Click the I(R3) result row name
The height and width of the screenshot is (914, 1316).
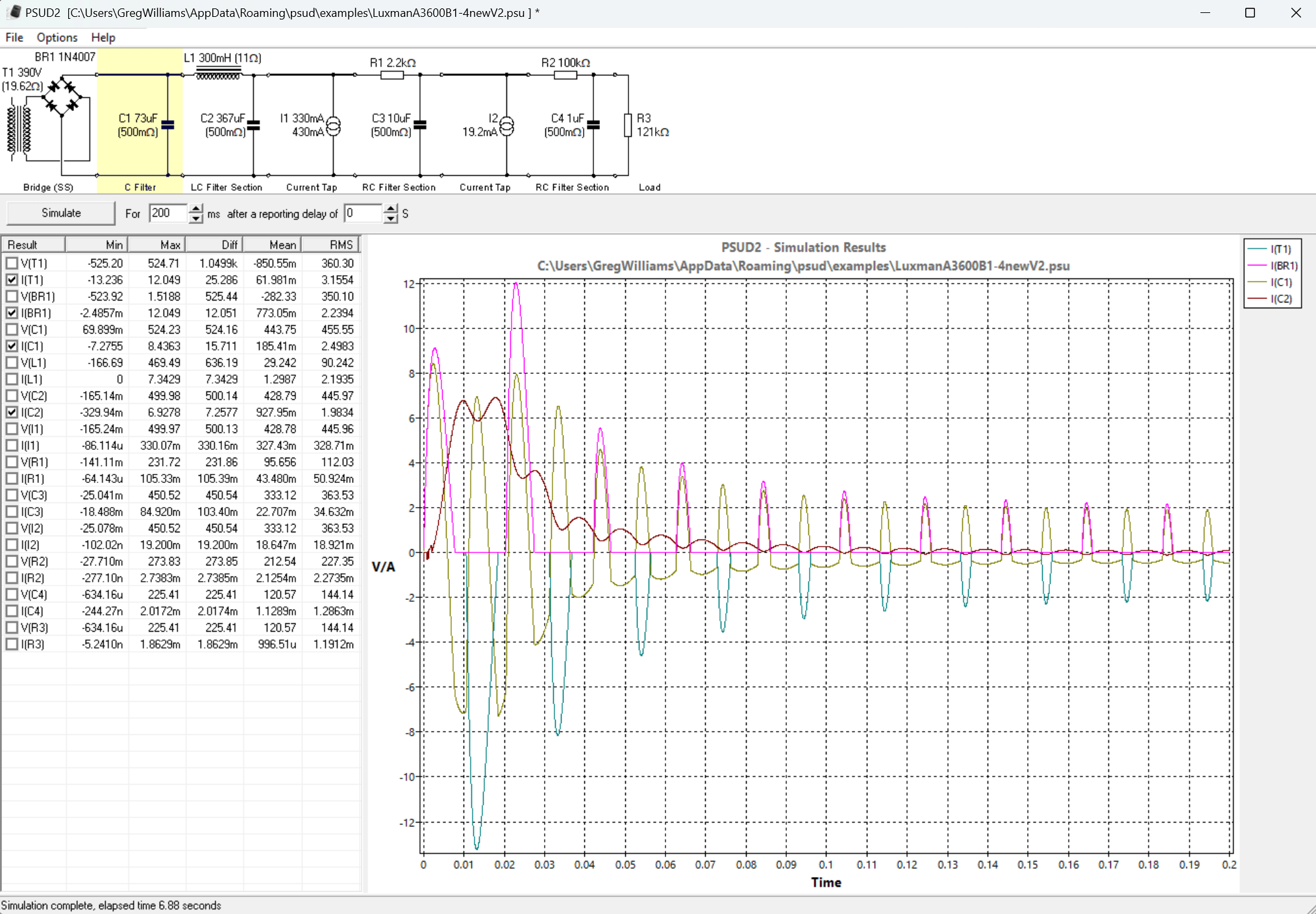(x=32, y=644)
